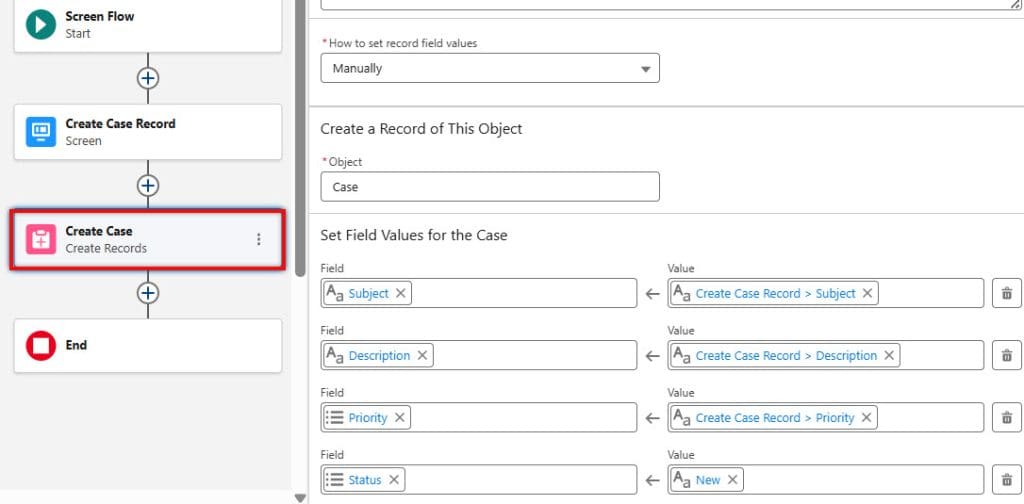
Task: Click the blue Create Case Record screen icon
Action: [40, 132]
